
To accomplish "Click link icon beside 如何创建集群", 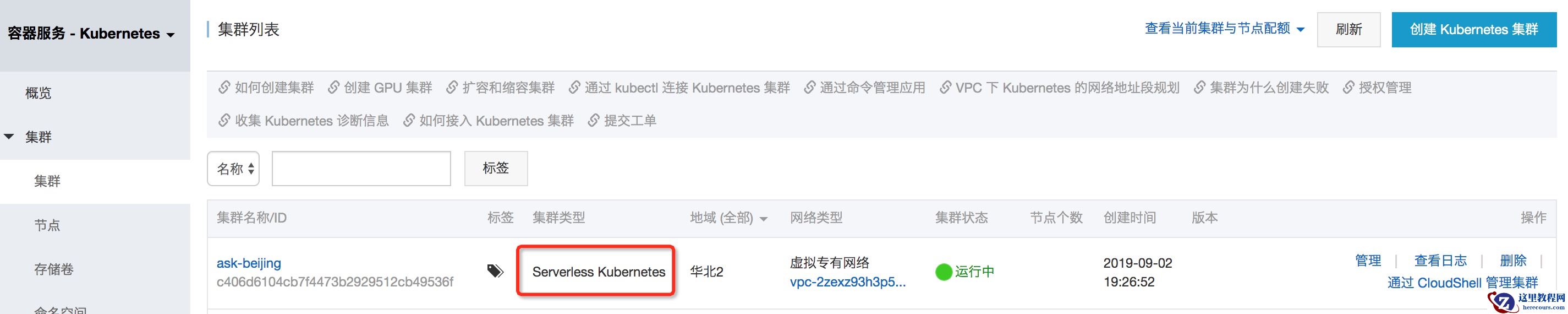I will 224,88.
